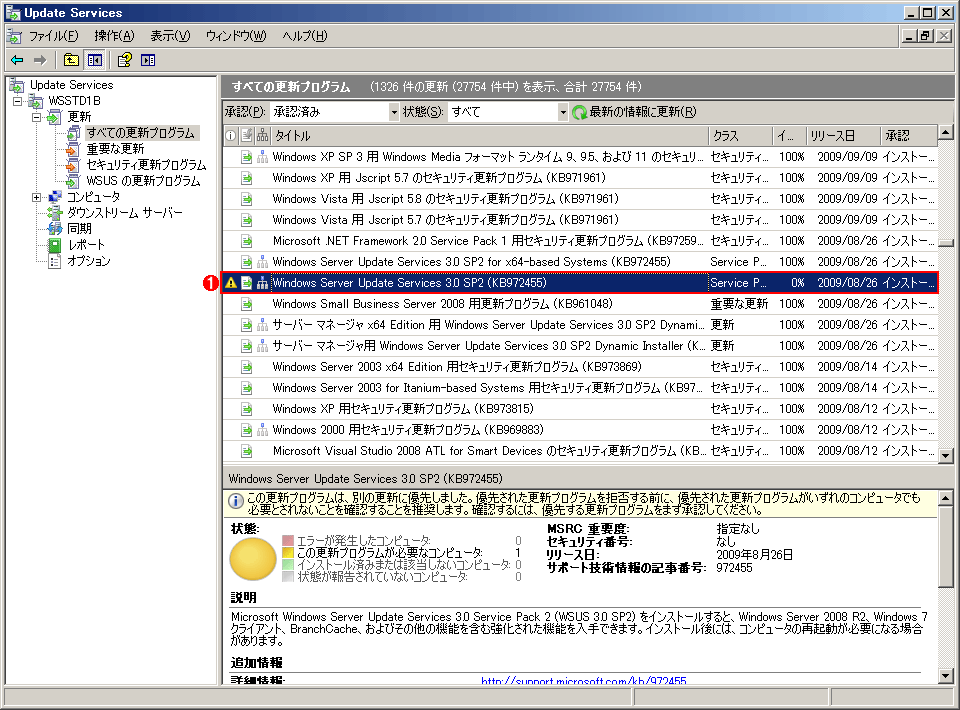Click the info icon in the details message bar
This screenshot has height=710, width=960.
(x=236, y=501)
